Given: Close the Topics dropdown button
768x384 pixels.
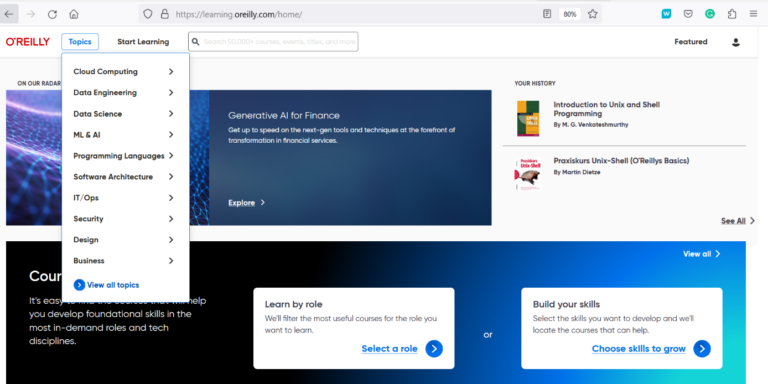Looking at the screenshot, I should click(x=80, y=42).
